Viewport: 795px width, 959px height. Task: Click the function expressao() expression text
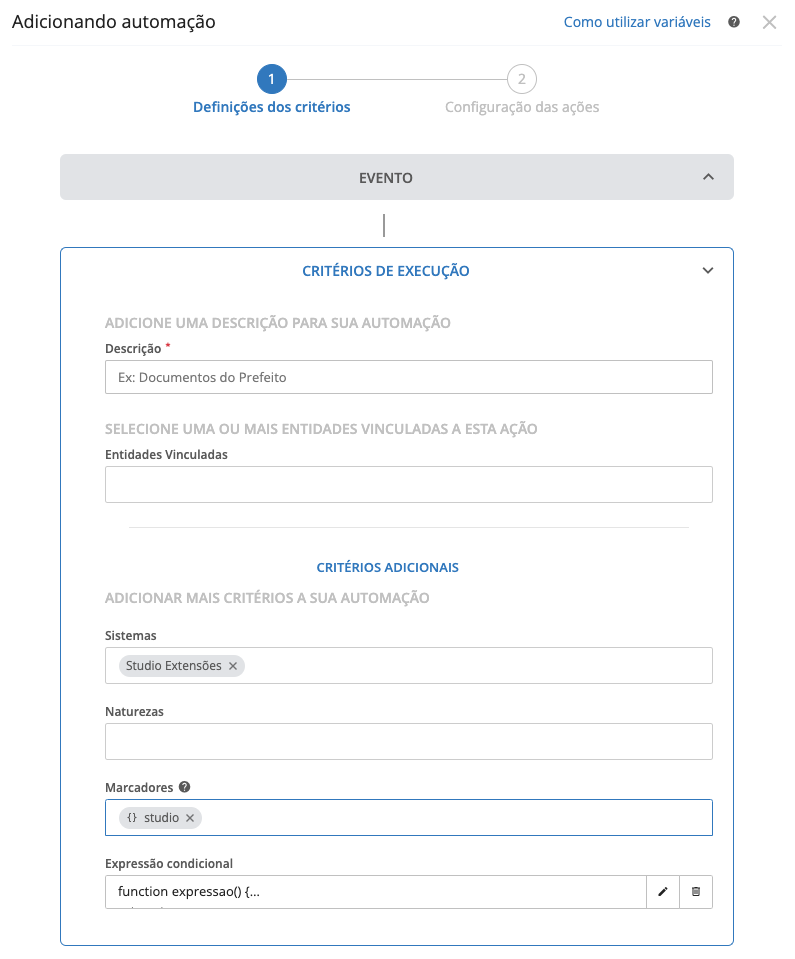click(x=188, y=892)
